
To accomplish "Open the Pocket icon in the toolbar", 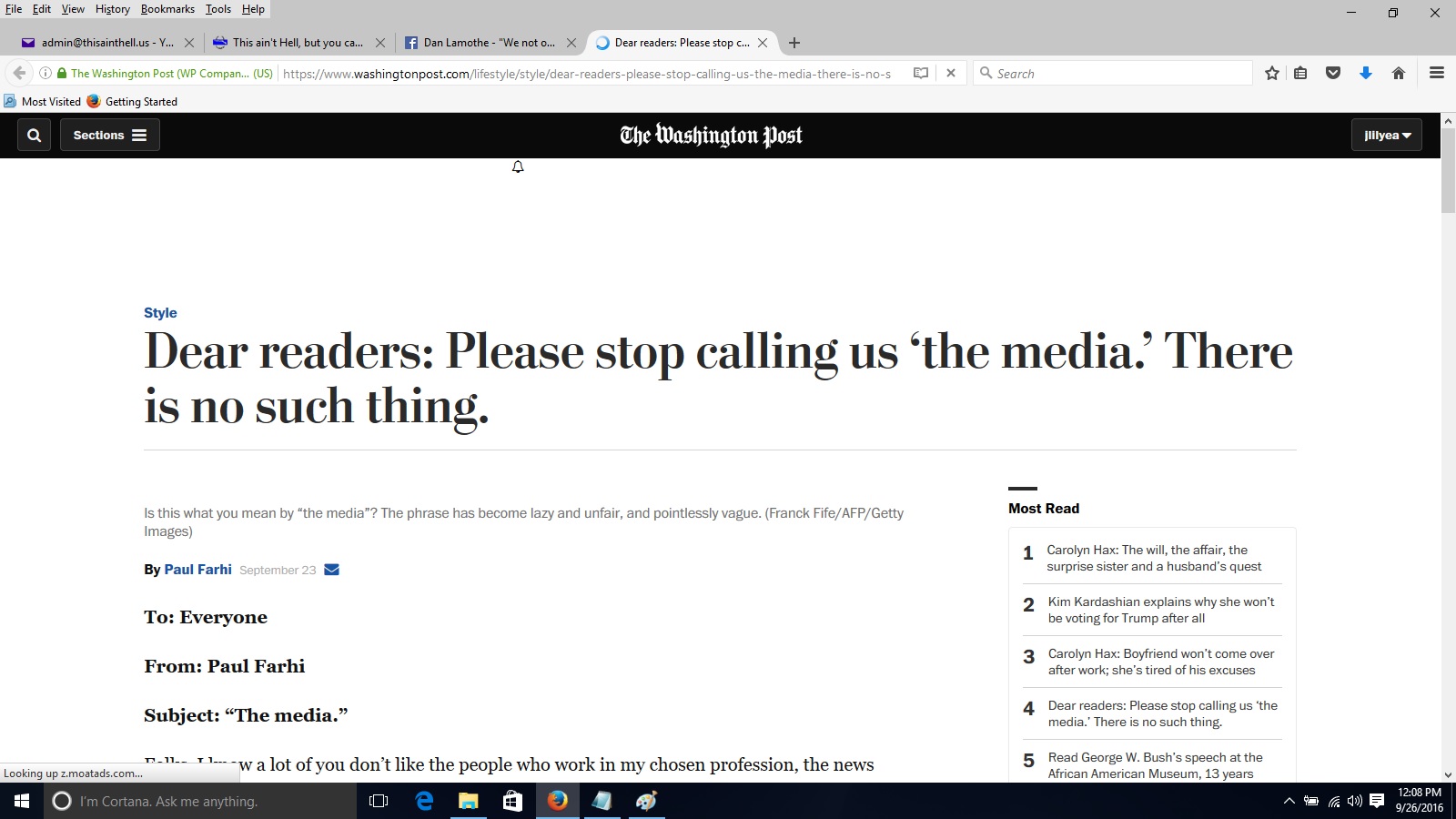I will [1333, 74].
